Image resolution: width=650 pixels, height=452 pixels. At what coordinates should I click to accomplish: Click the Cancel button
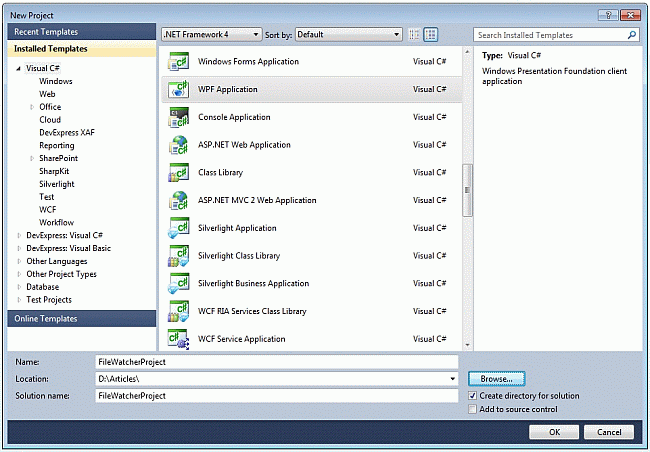click(x=609, y=432)
